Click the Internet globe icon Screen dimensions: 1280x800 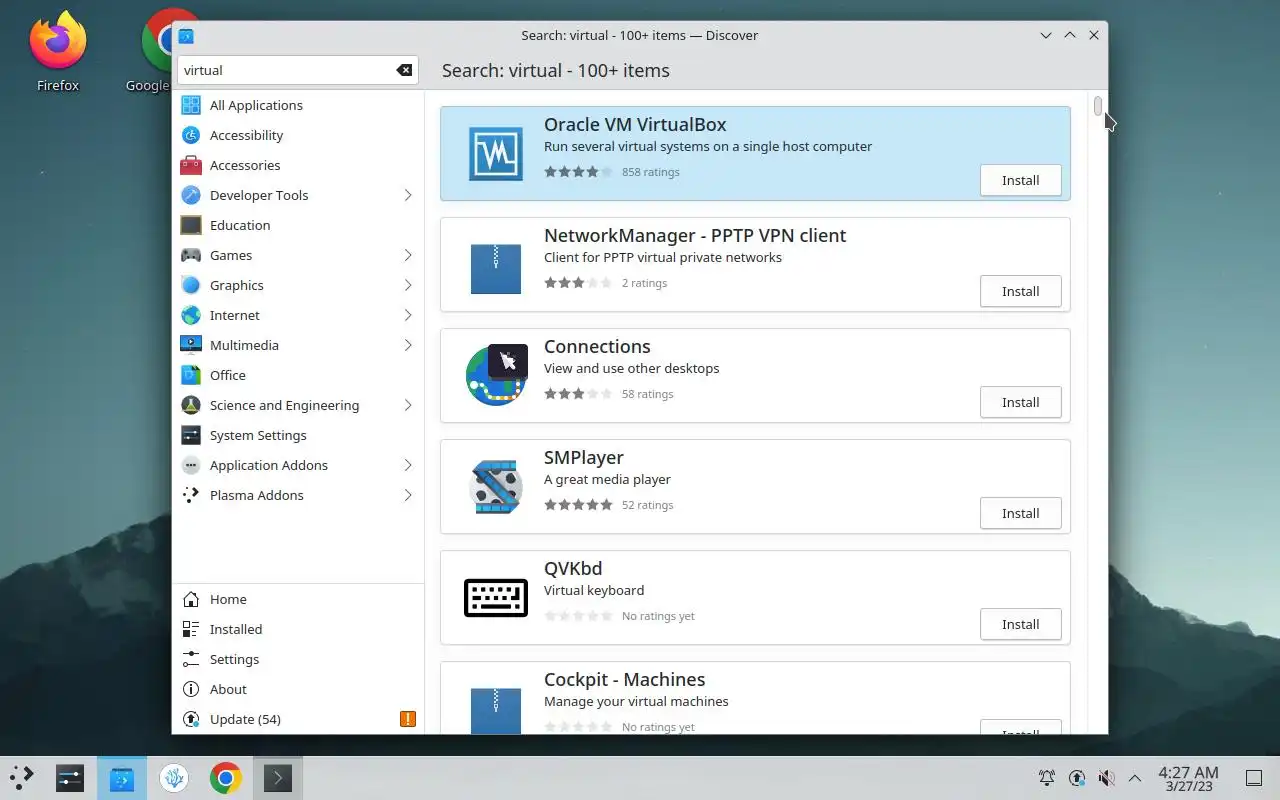pyautogui.click(x=191, y=315)
